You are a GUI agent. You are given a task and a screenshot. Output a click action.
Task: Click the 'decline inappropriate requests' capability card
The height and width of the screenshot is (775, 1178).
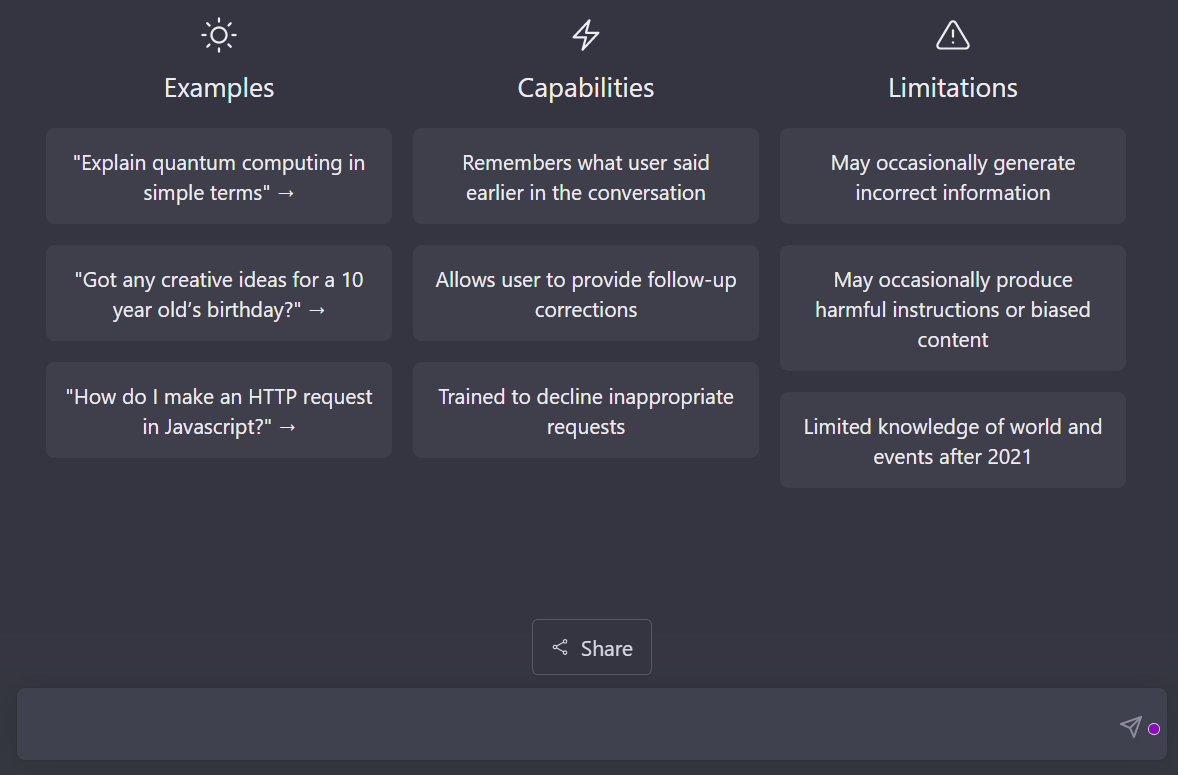point(585,410)
